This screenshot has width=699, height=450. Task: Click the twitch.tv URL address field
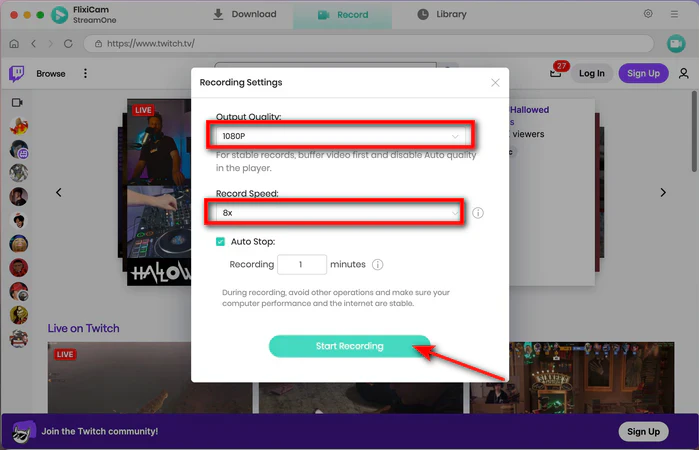368,44
